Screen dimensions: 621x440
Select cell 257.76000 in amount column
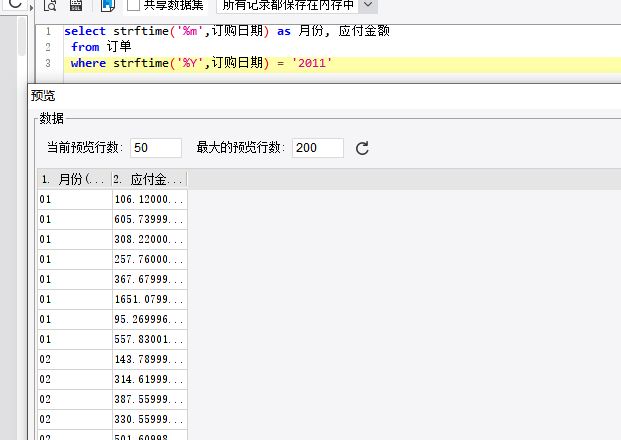pos(150,259)
